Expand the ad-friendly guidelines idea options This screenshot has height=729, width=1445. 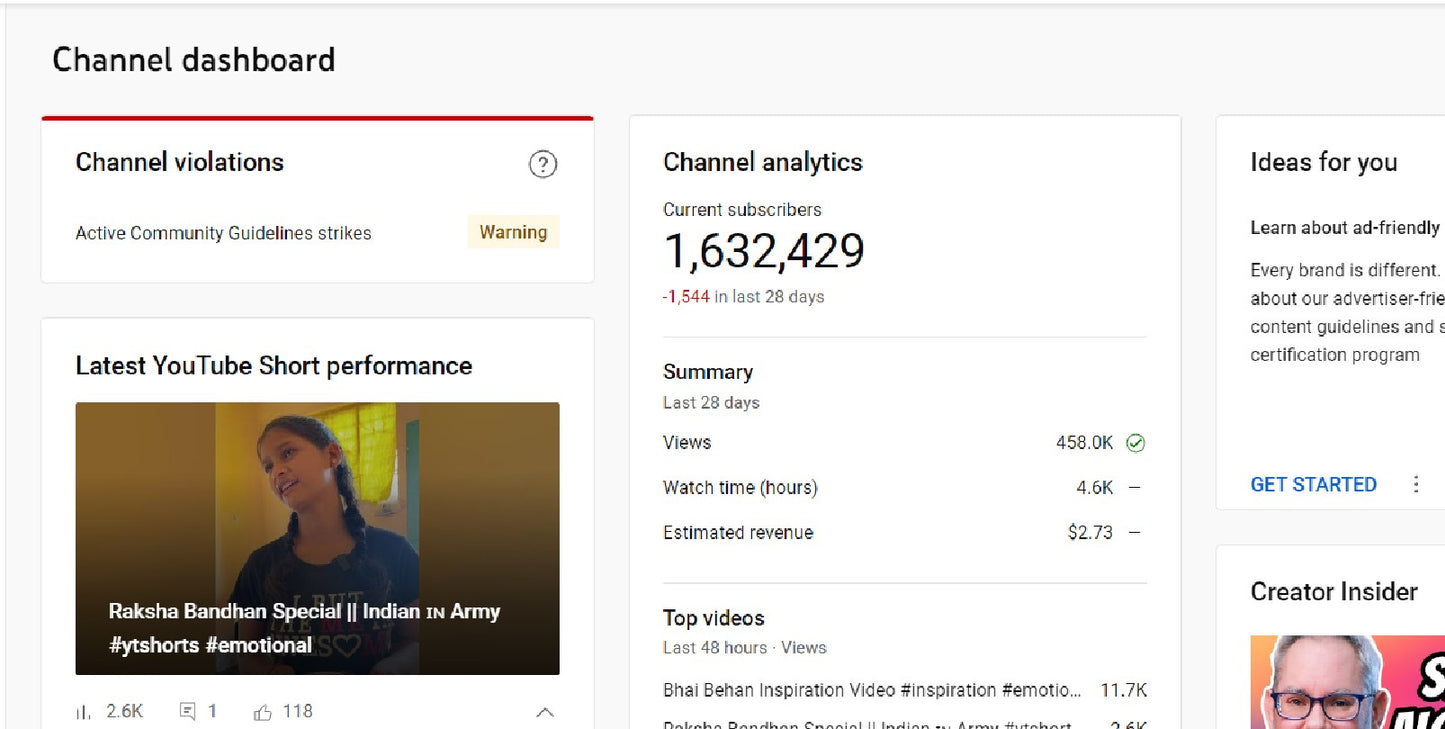1417,484
